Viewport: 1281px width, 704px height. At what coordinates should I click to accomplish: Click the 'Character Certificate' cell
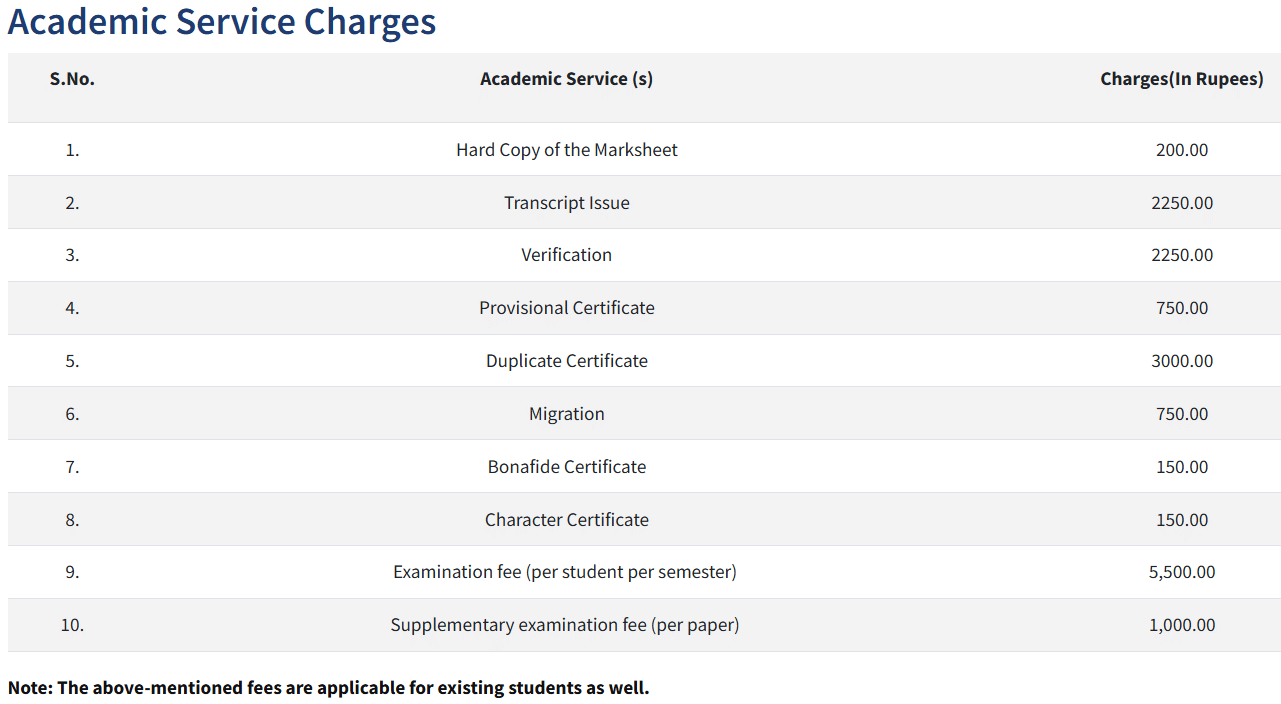coord(567,520)
